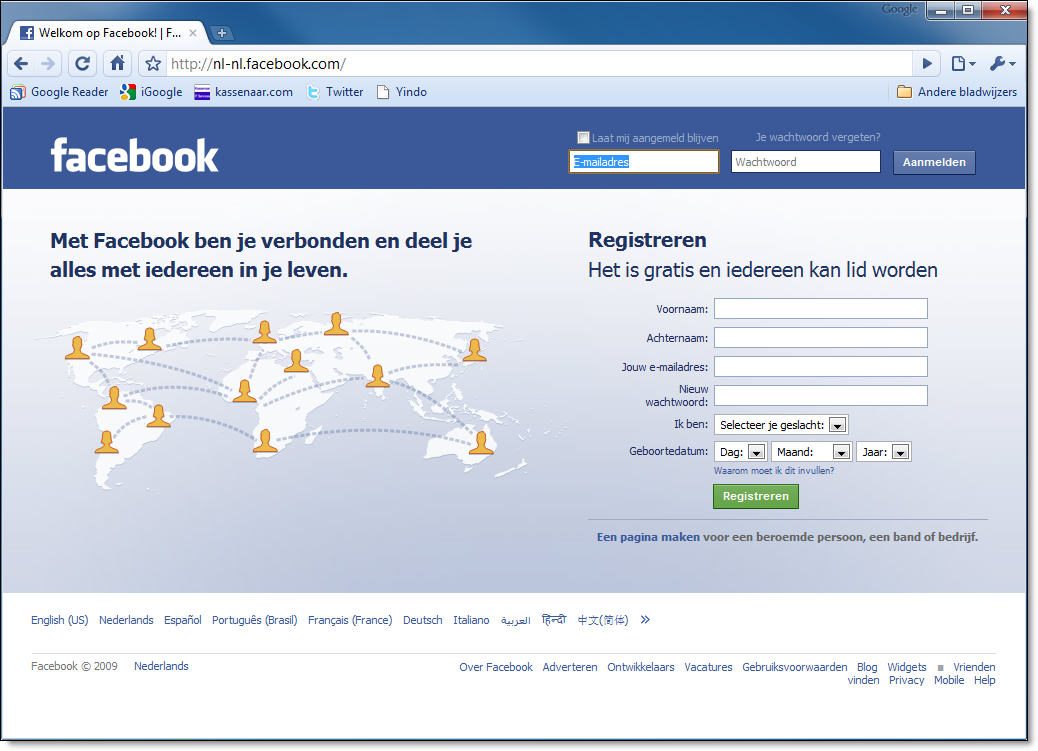Click the Achternaam input field

821,338
